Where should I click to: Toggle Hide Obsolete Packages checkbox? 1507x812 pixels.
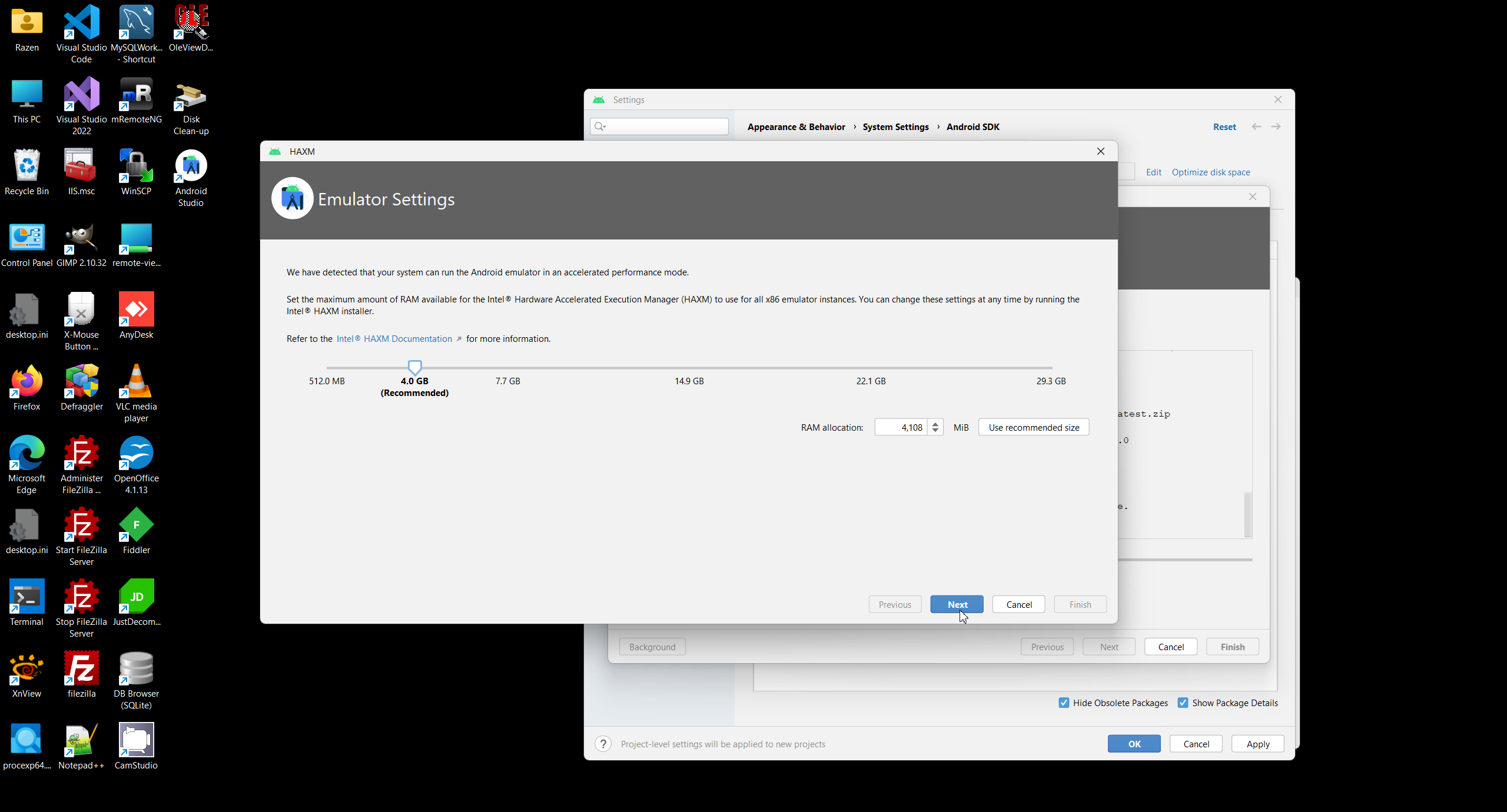(x=1064, y=703)
